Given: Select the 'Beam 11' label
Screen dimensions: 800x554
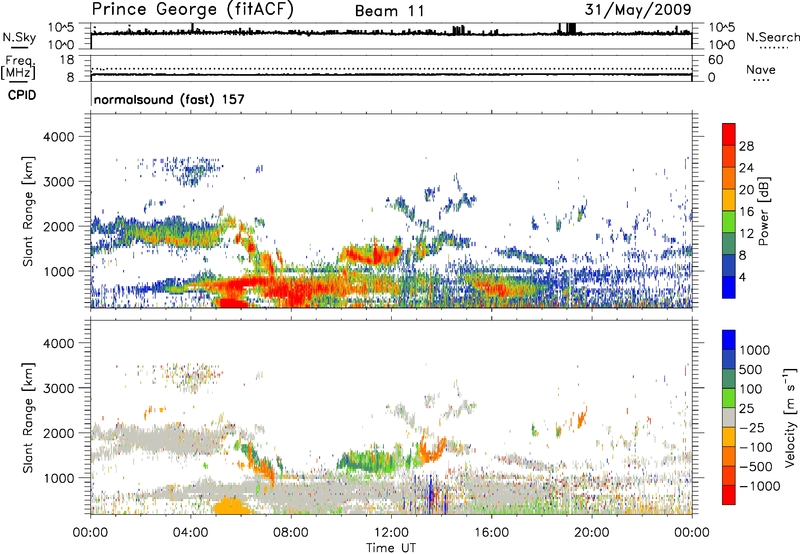Looking at the screenshot, I should [390, 11].
